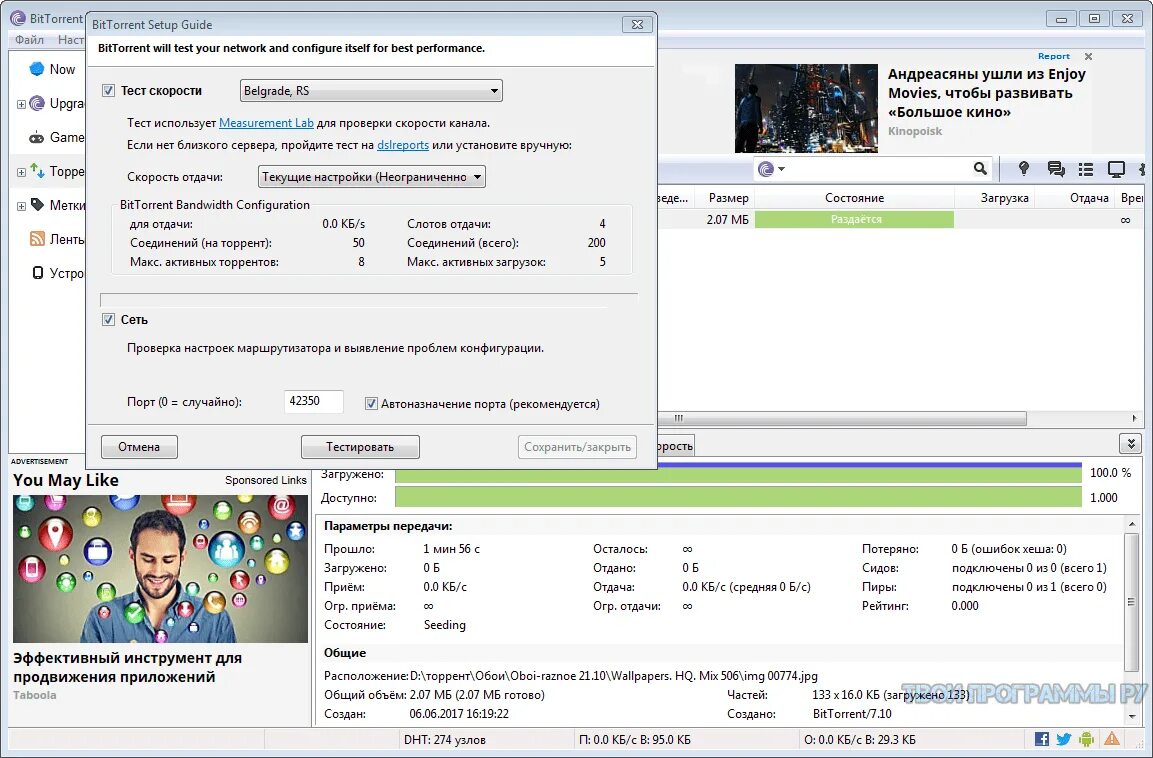Open the dslreports link
This screenshot has width=1153, height=758.
tap(403, 145)
